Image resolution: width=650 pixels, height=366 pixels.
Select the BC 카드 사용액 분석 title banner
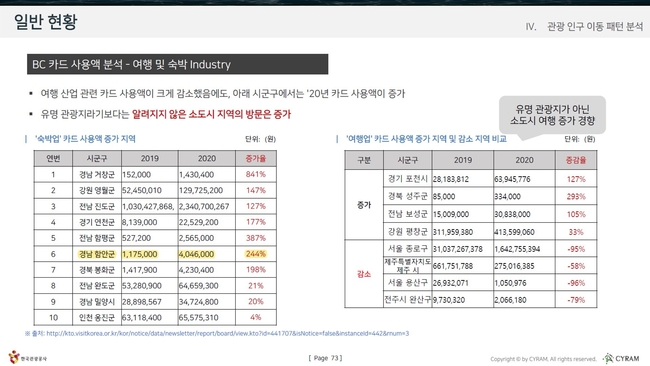tap(177, 64)
